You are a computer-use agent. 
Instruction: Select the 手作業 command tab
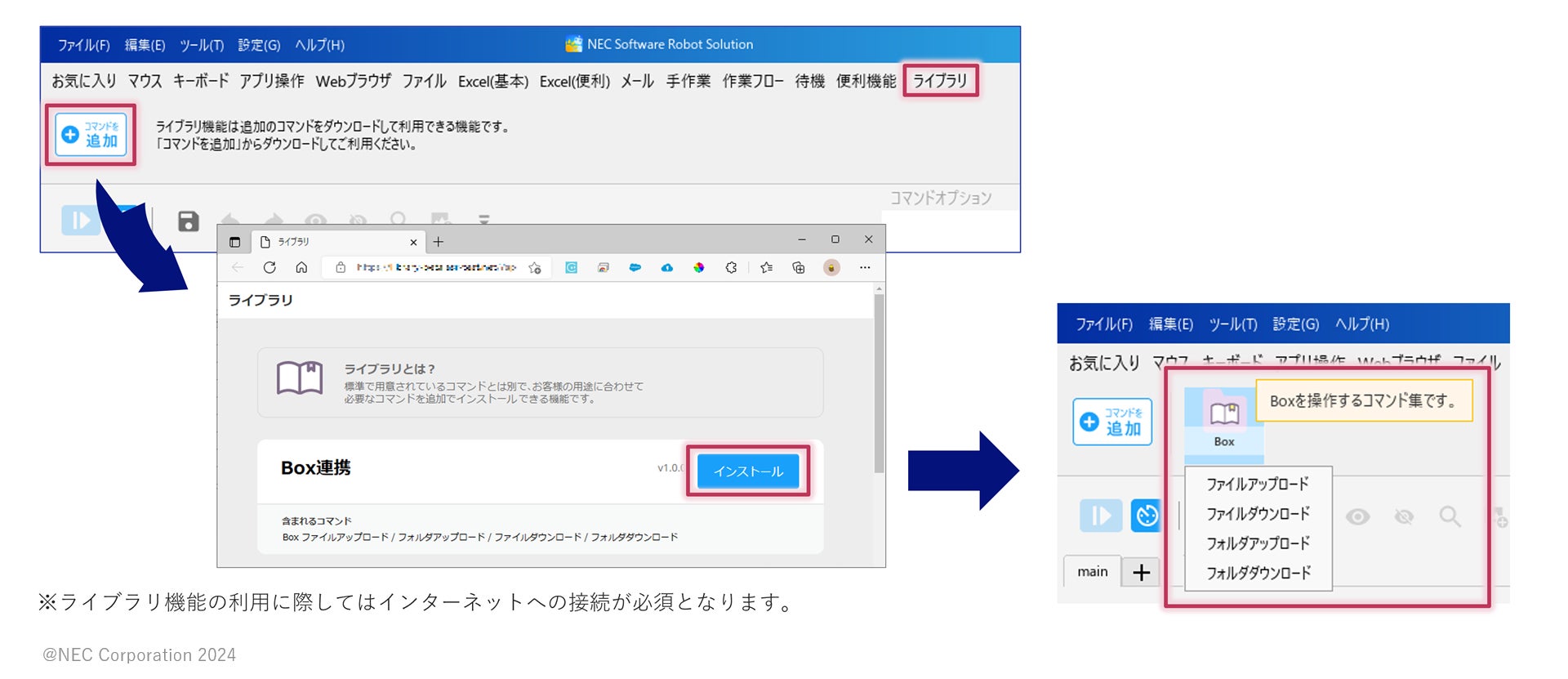tap(688, 81)
